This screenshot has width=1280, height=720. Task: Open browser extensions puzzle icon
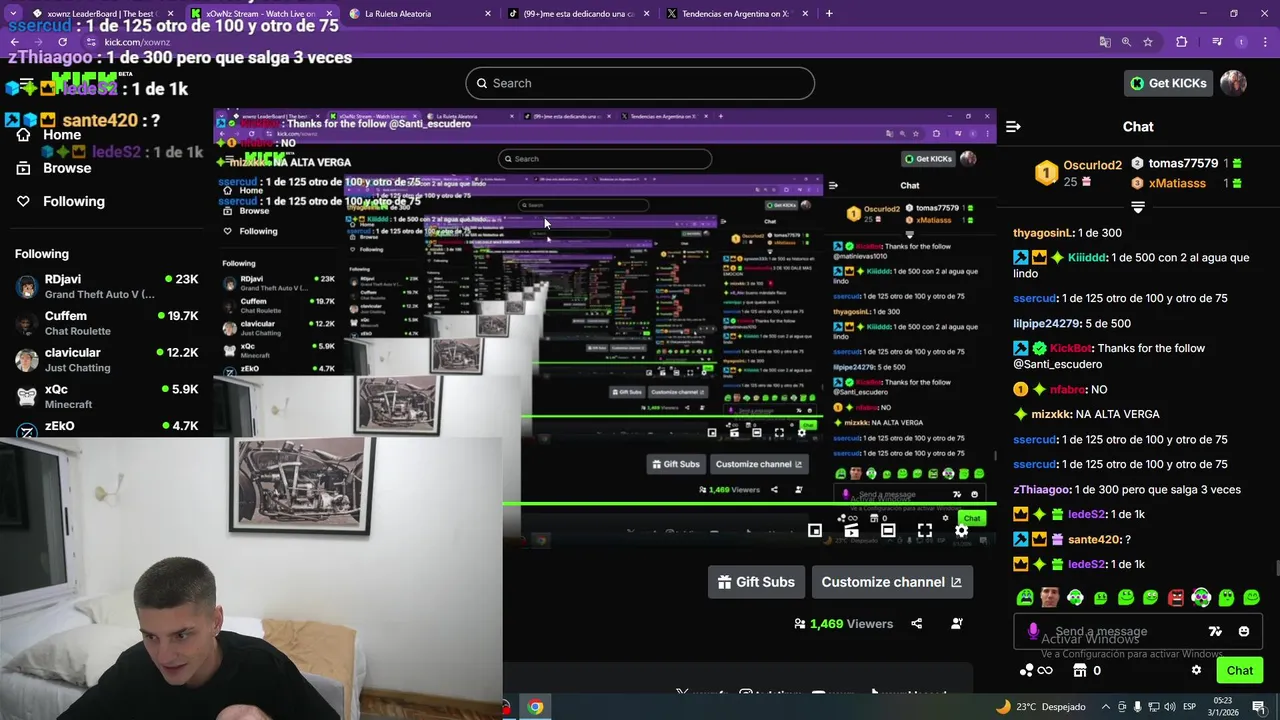coord(1181,42)
